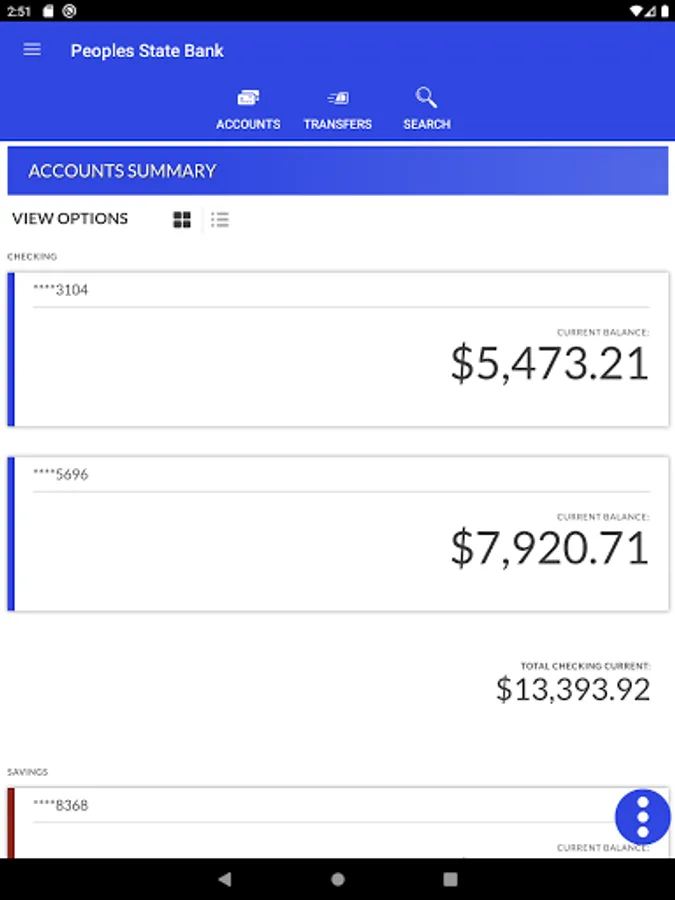Open checking account ****5696 card
Image resolution: width=675 pixels, height=900 pixels.
point(338,534)
